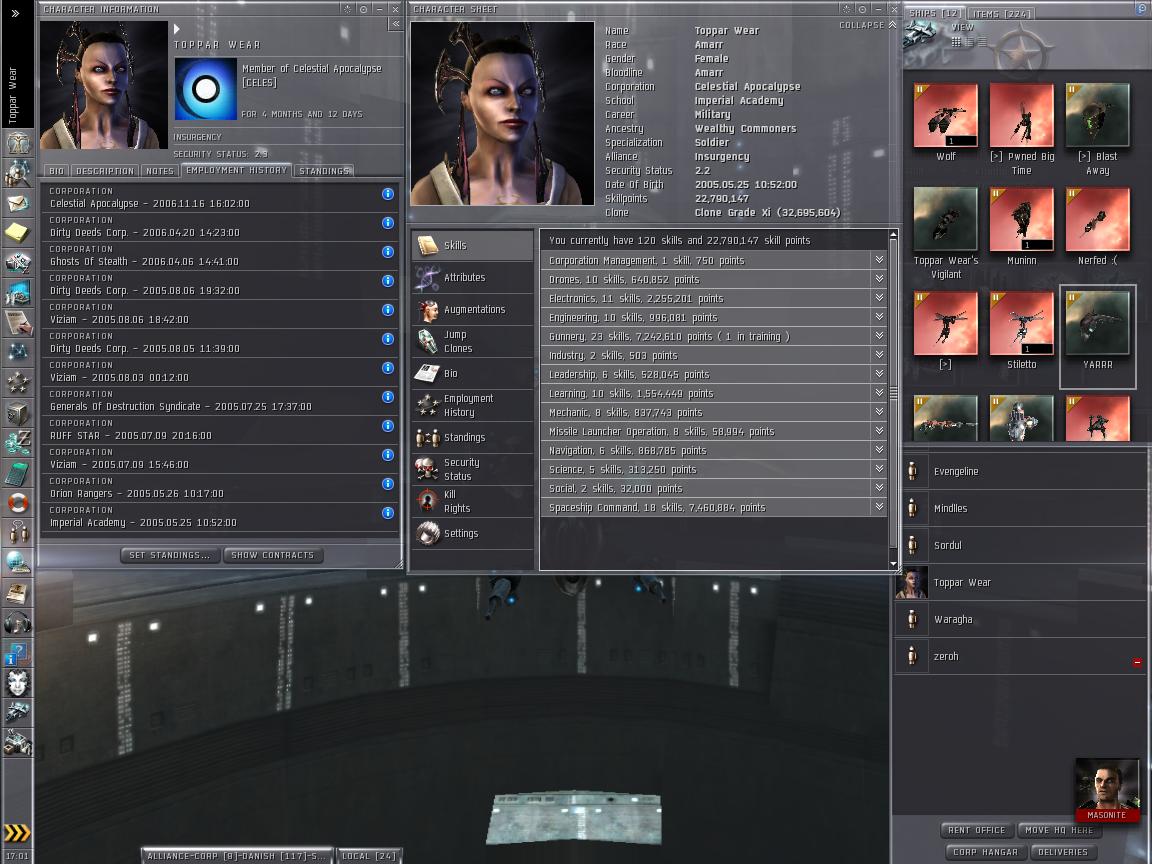
Task: Open the cube assets icon in sidebar
Action: [x=18, y=414]
